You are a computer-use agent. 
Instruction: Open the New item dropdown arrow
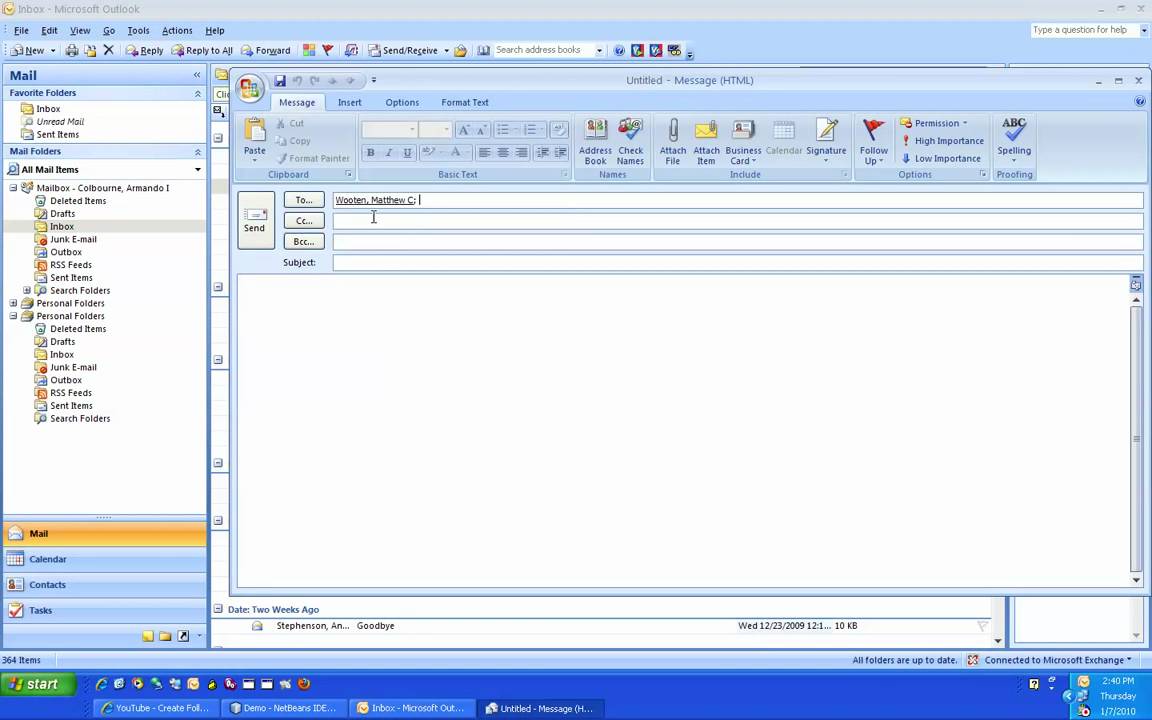click(53, 51)
